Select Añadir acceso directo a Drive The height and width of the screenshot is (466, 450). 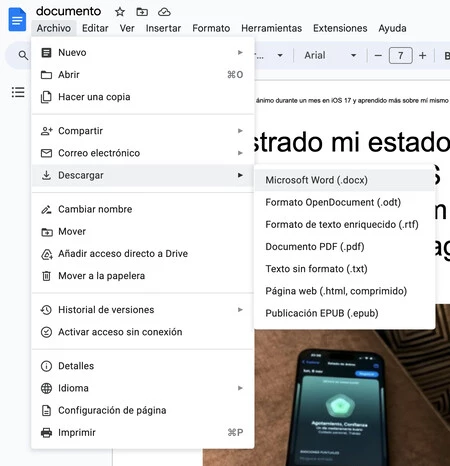(143, 254)
